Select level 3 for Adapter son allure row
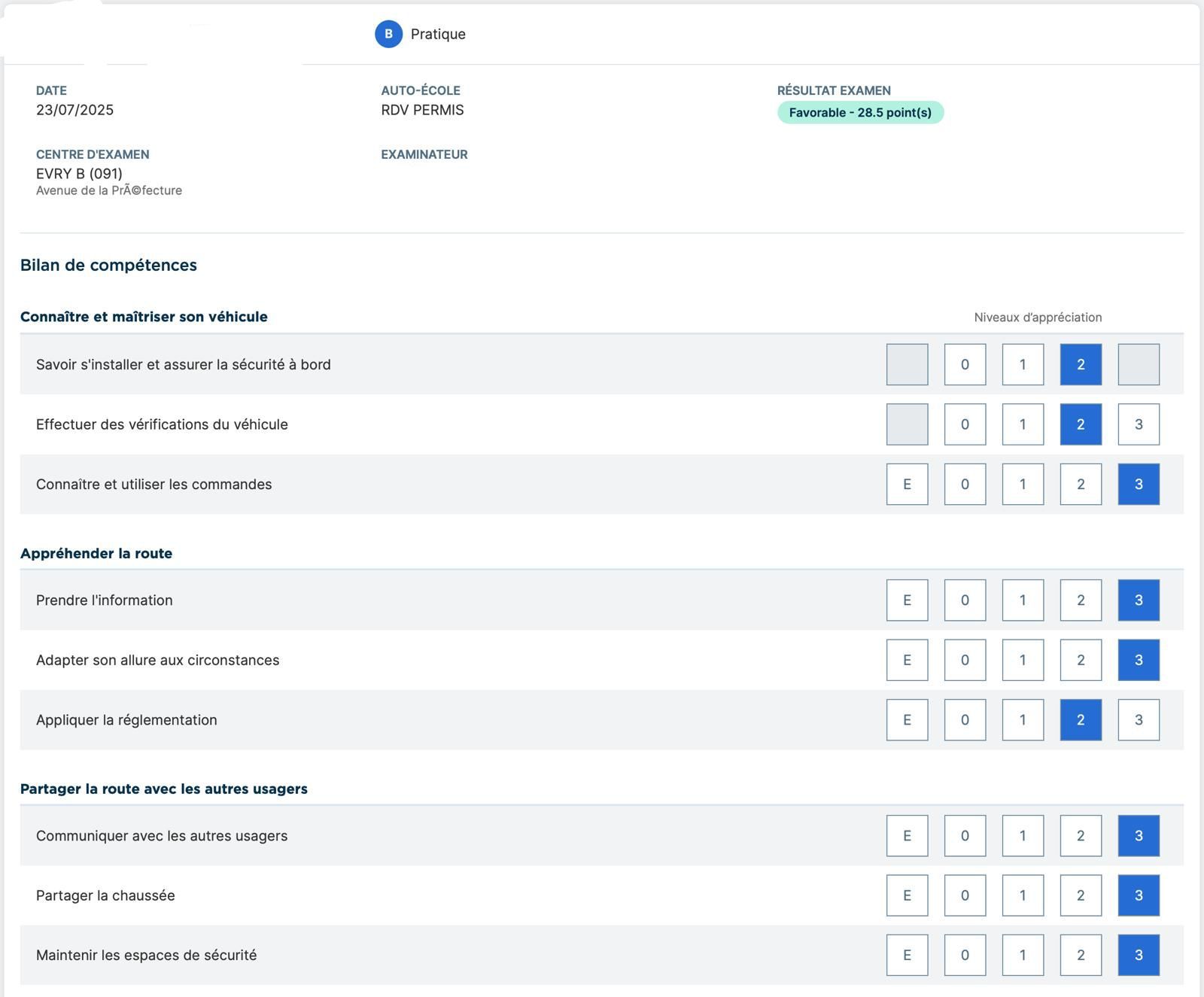The height and width of the screenshot is (997, 1204). pyautogui.click(x=1139, y=660)
